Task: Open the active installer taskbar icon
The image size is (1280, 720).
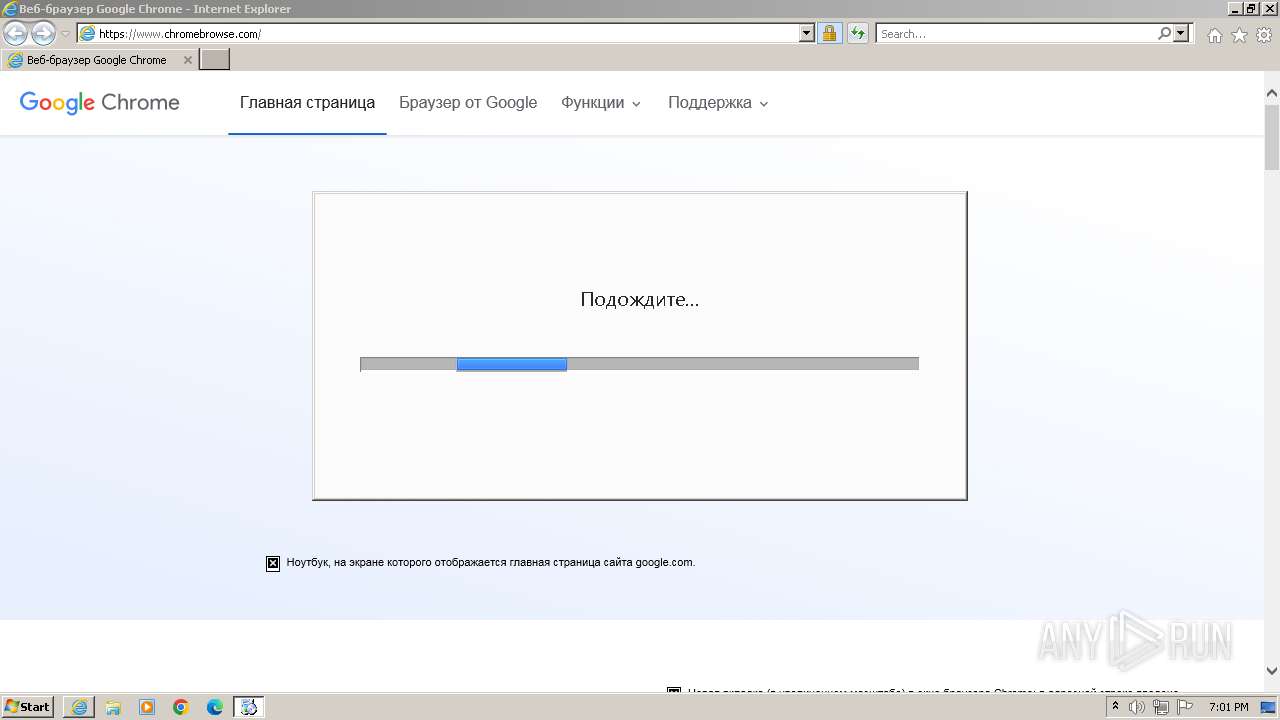Action: point(249,707)
